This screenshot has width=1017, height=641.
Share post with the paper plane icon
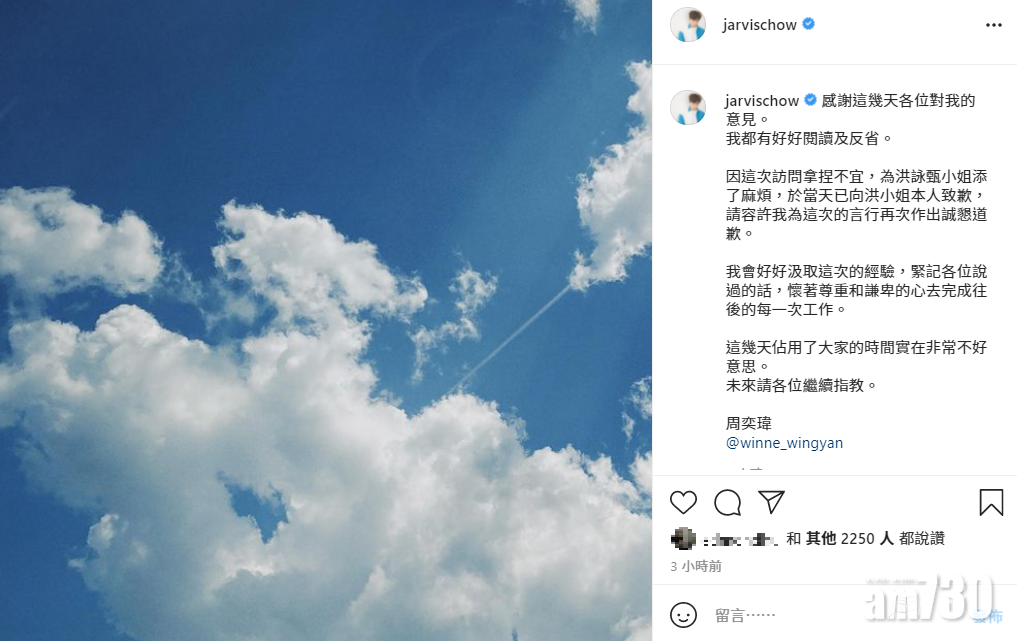point(771,502)
